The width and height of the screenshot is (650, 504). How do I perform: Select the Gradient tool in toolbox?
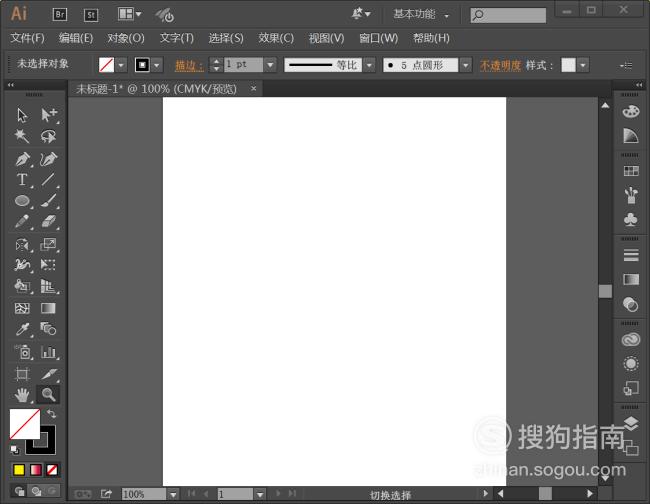click(49, 308)
